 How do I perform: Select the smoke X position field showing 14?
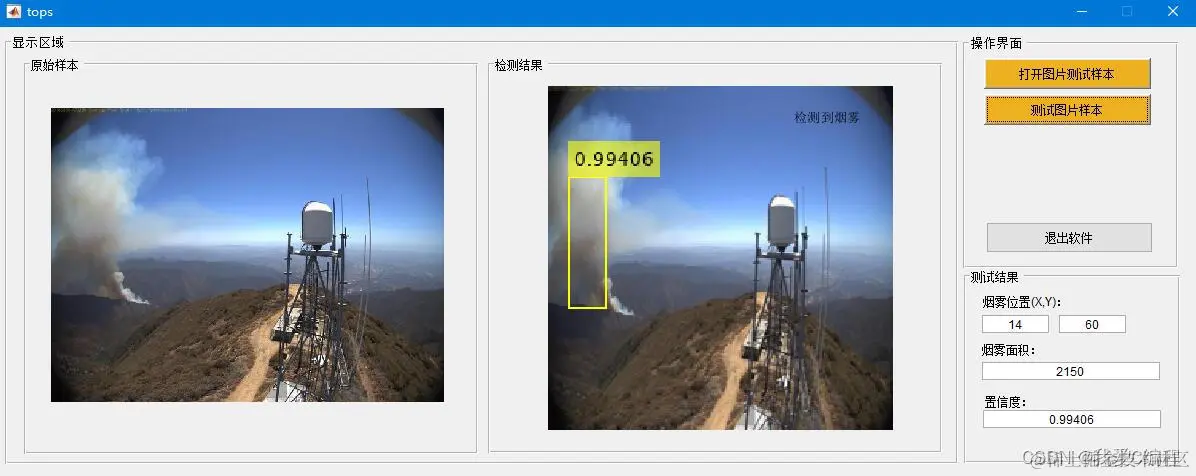1015,324
